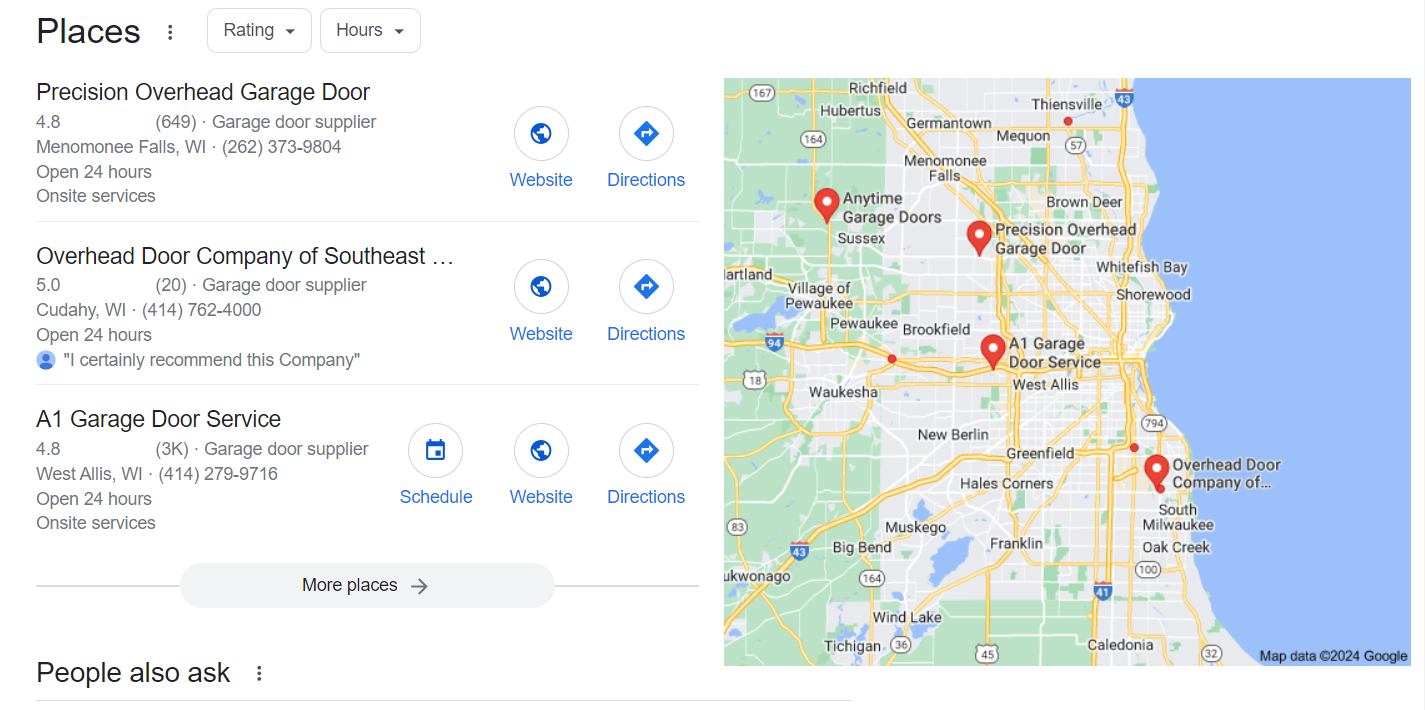
Task: Click the Schedule calendar icon for A1 Garage
Action: (436, 450)
